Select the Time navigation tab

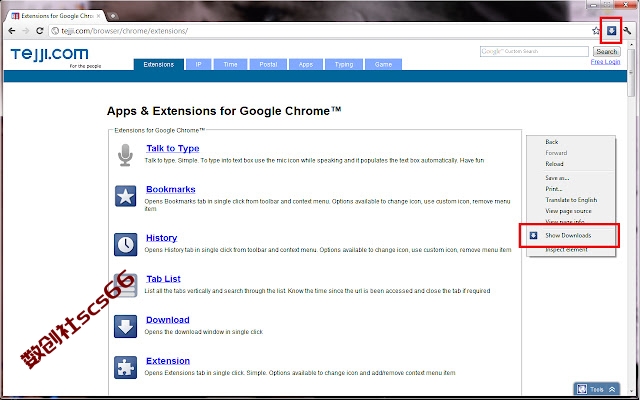(x=230, y=64)
